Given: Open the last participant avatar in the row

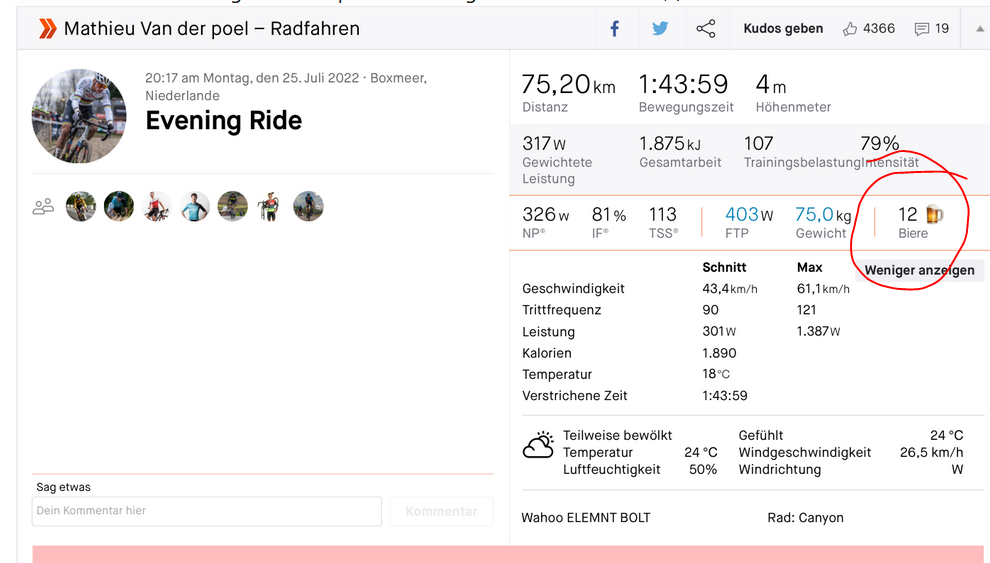Looking at the screenshot, I should click(x=308, y=207).
